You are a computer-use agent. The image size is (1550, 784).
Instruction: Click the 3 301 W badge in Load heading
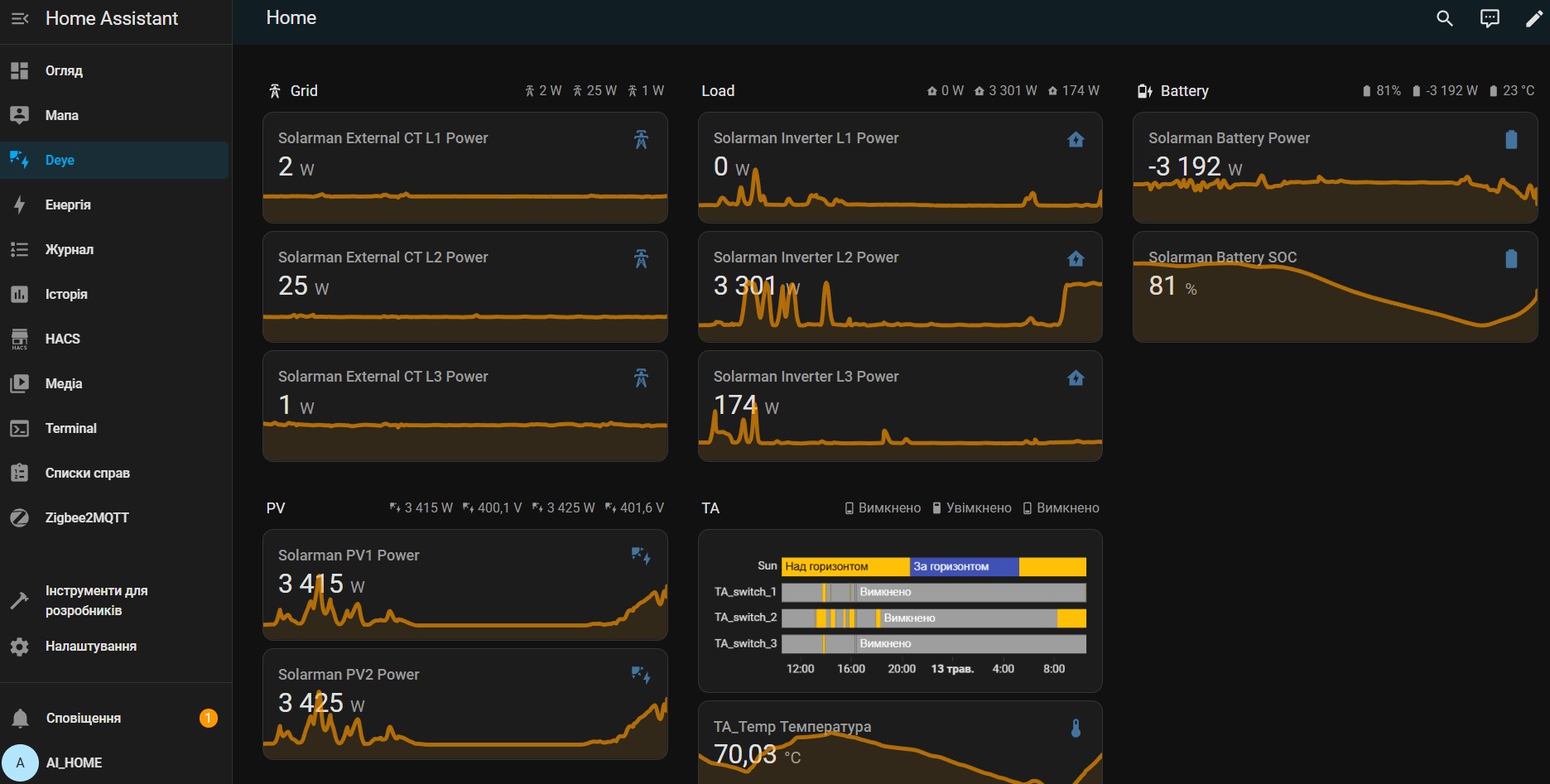[1005, 91]
